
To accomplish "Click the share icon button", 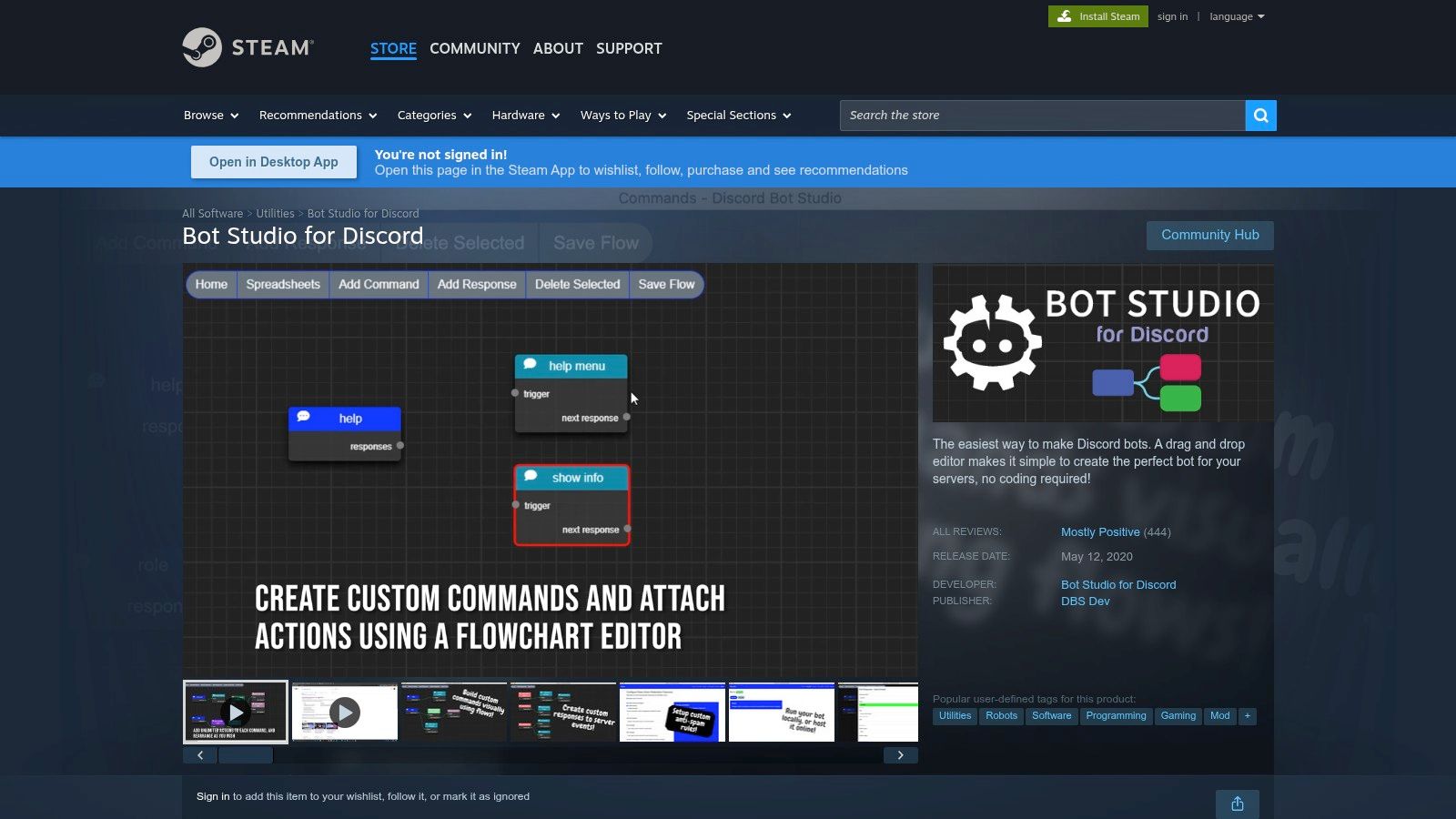I will tap(1238, 804).
